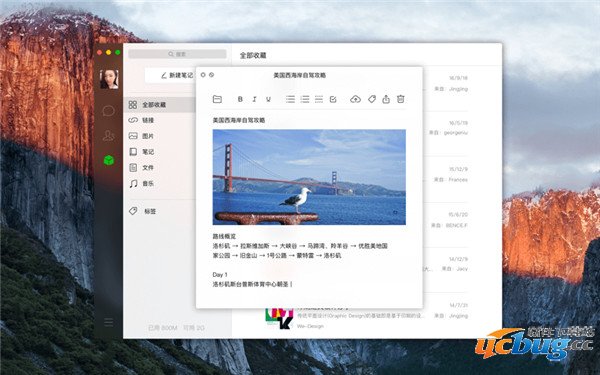Insert a horizontal divider line
Viewport: 600px width, 375px height.
(319, 99)
